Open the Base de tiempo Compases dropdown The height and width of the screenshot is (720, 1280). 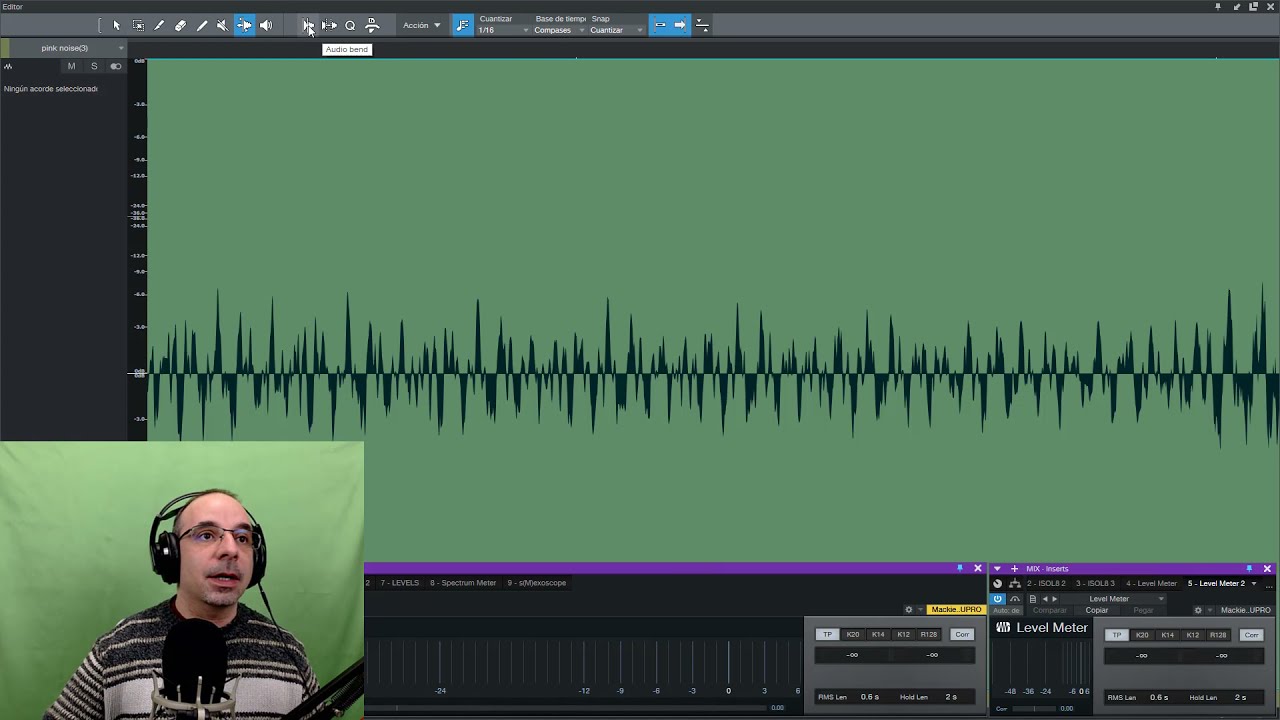[559, 30]
